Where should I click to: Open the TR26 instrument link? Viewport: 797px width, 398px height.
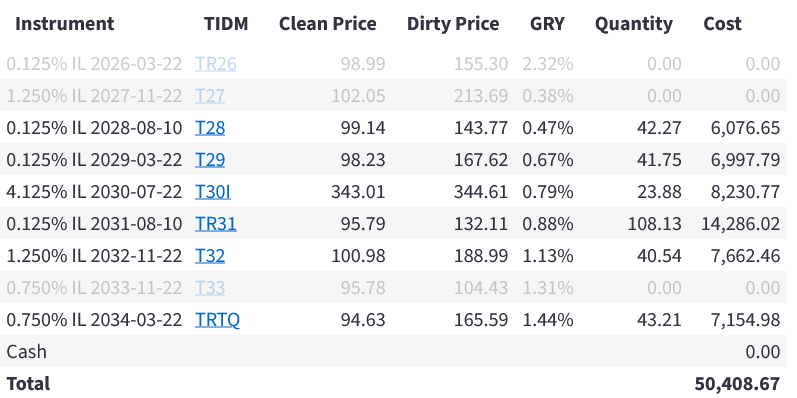(x=216, y=64)
